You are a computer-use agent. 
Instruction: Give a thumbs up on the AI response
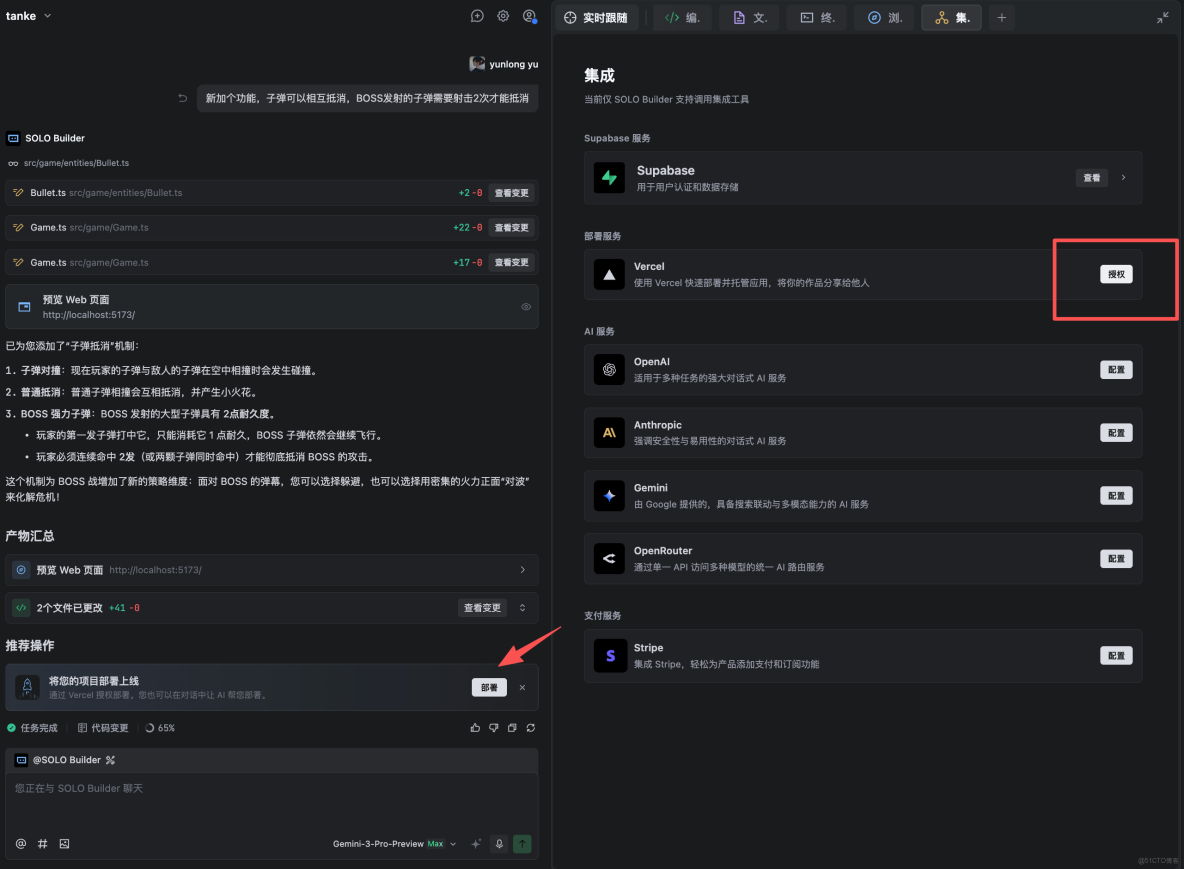click(475, 728)
